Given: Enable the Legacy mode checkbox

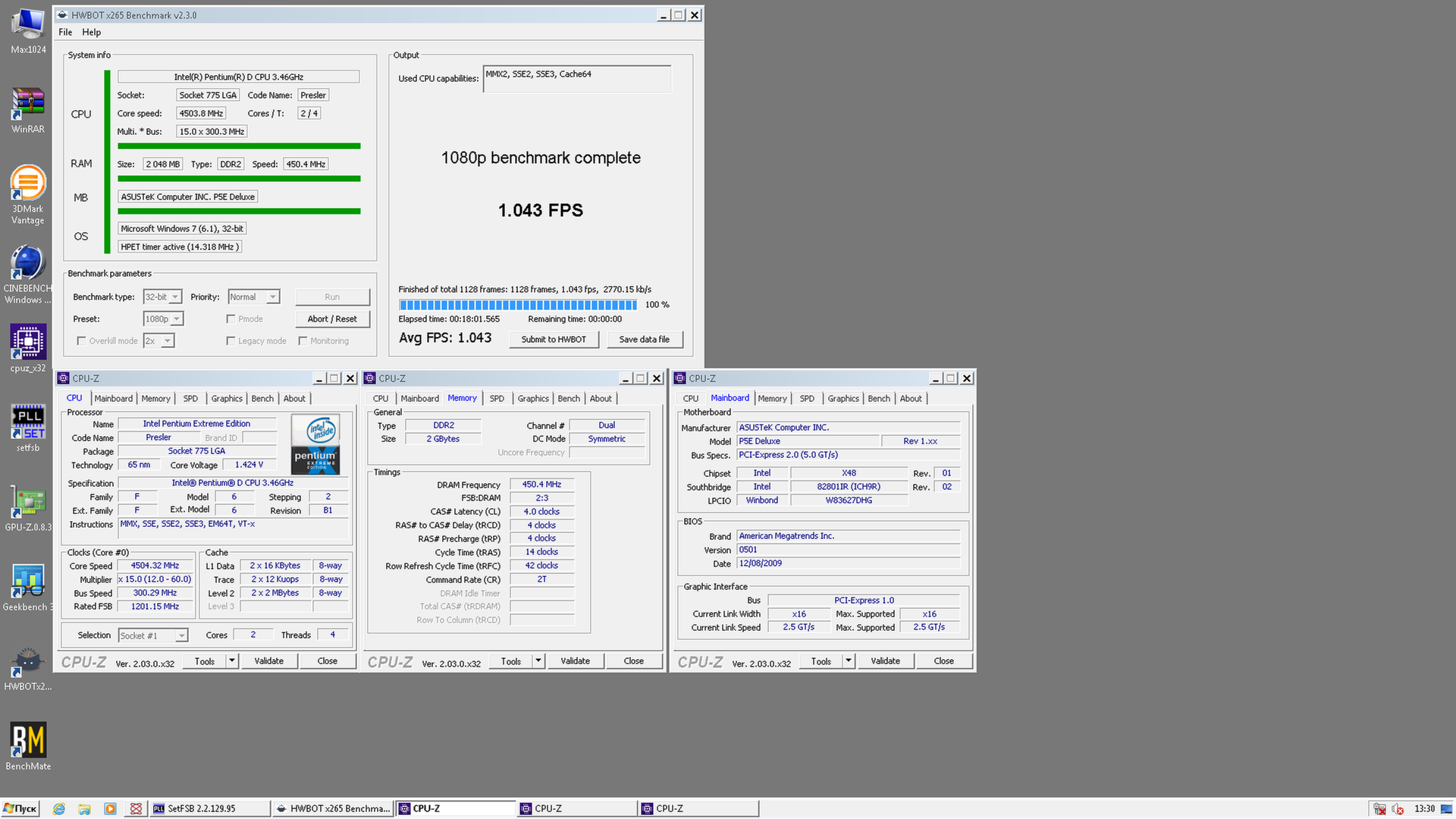Looking at the screenshot, I should click(231, 341).
